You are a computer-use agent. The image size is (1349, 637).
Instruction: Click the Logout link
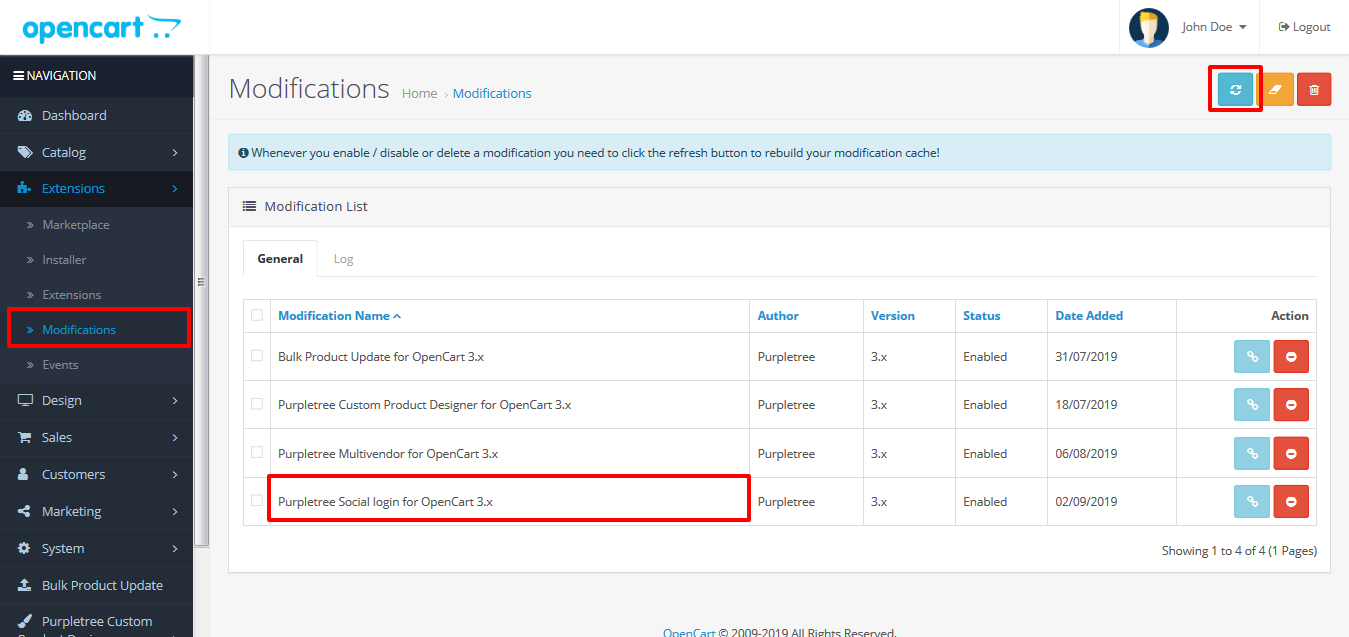coord(1304,27)
